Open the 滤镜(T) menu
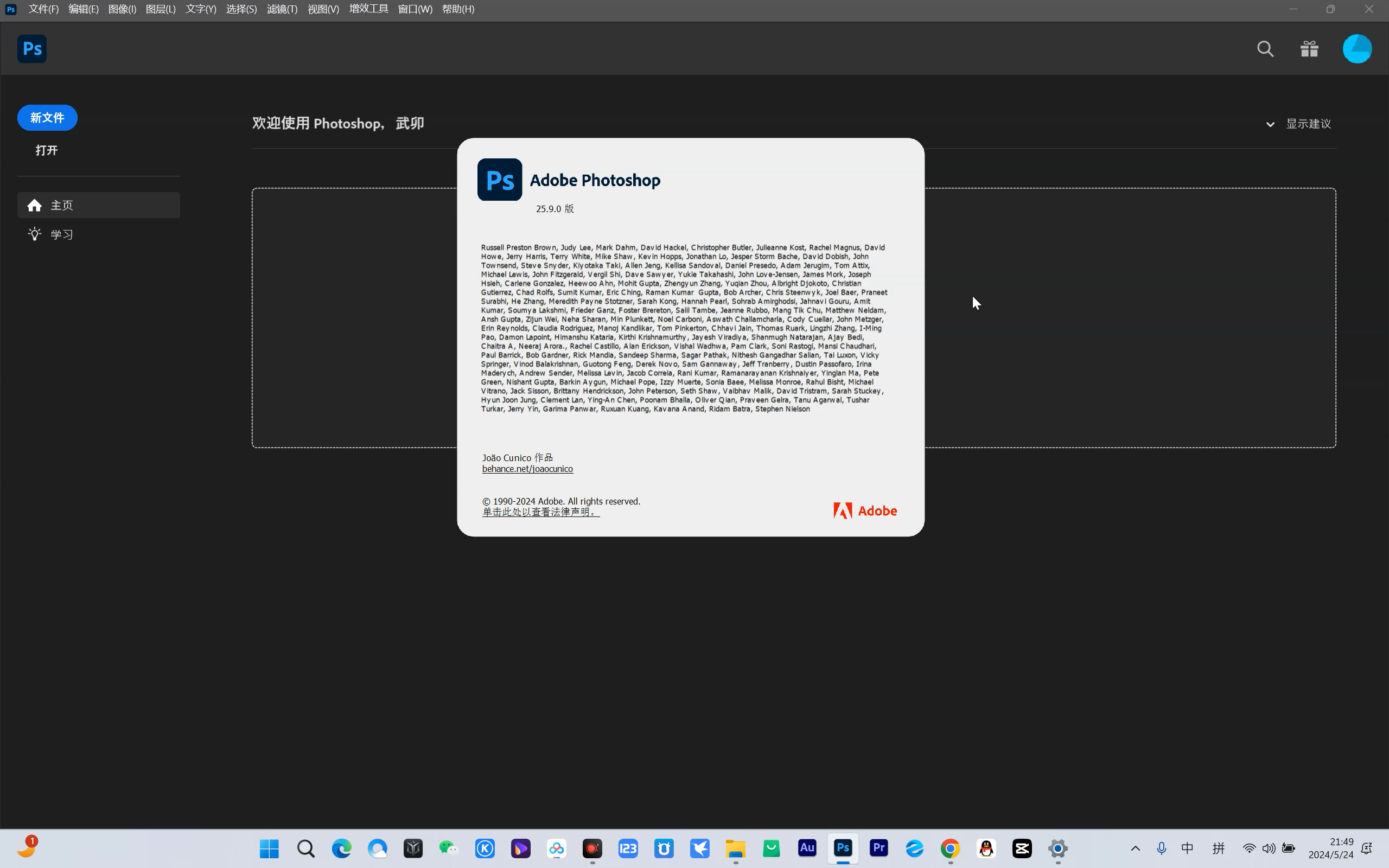1389x868 pixels. [282, 9]
